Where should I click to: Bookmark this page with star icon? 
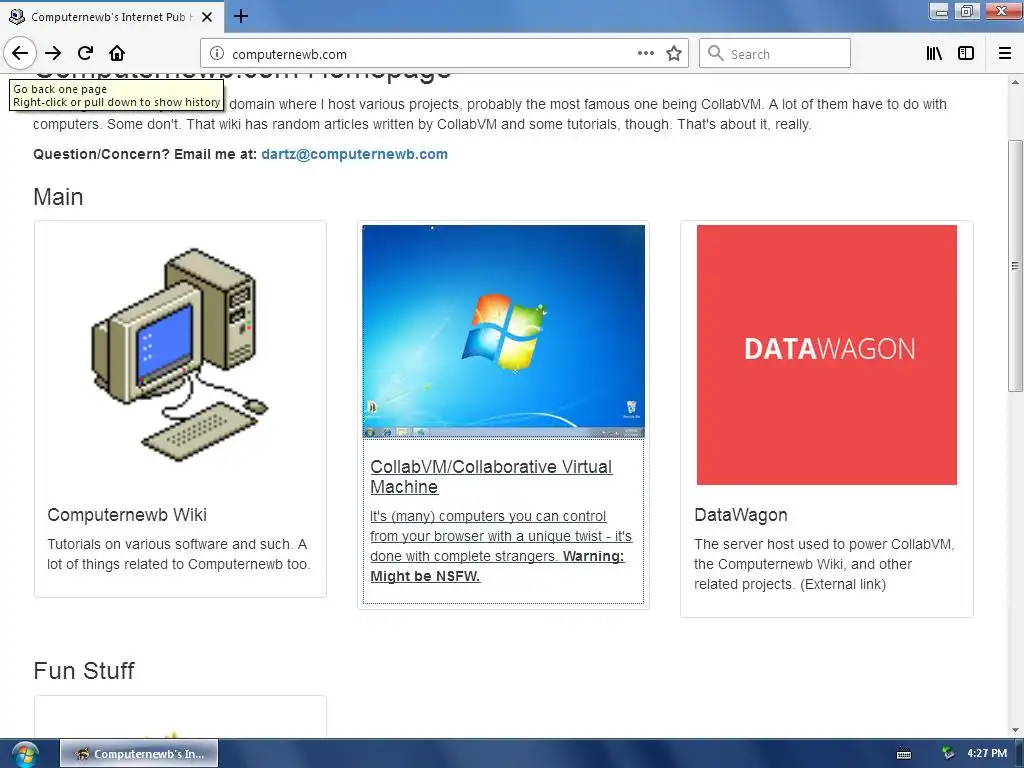(x=674, y=54)
